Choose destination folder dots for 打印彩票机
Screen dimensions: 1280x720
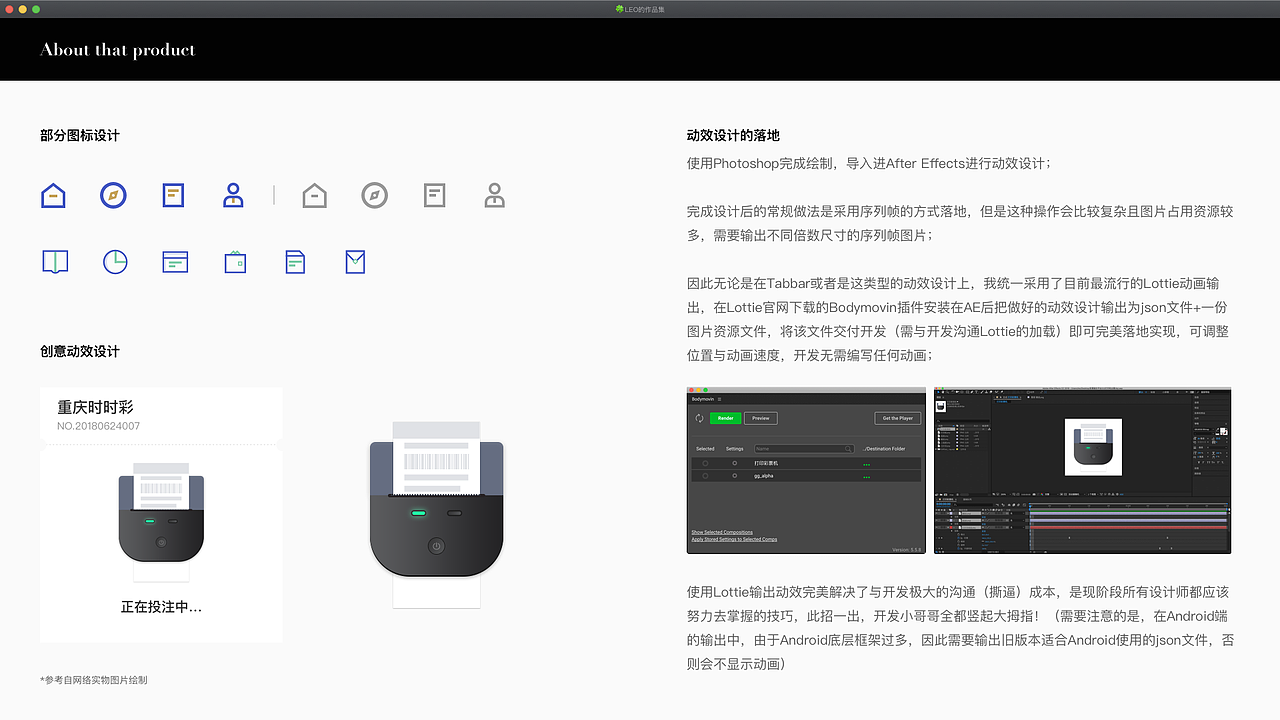pos(867,465)
